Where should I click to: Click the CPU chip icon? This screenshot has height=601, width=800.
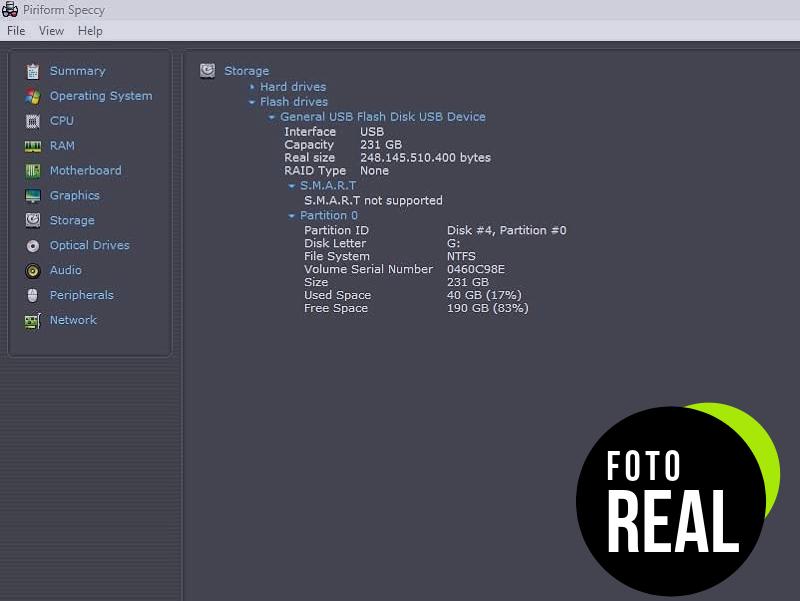[x=33, y=121]
